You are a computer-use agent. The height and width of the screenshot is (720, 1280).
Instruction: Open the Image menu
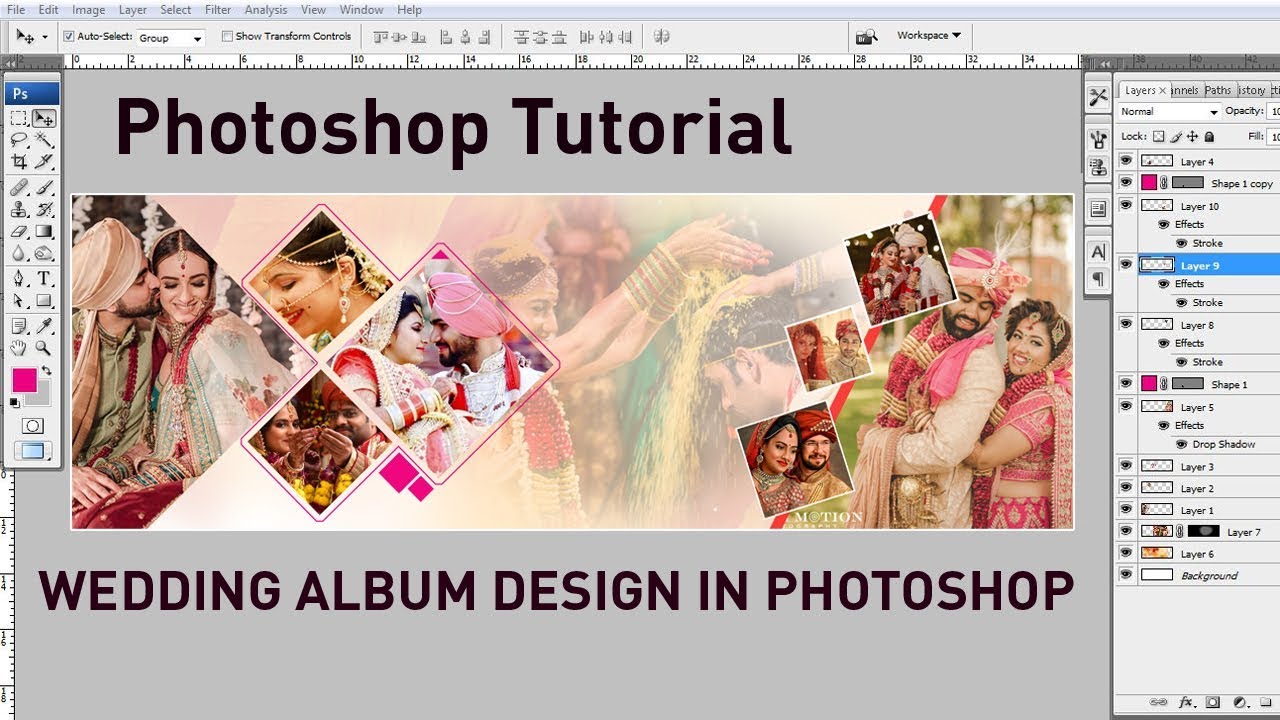tap(88, 10)
